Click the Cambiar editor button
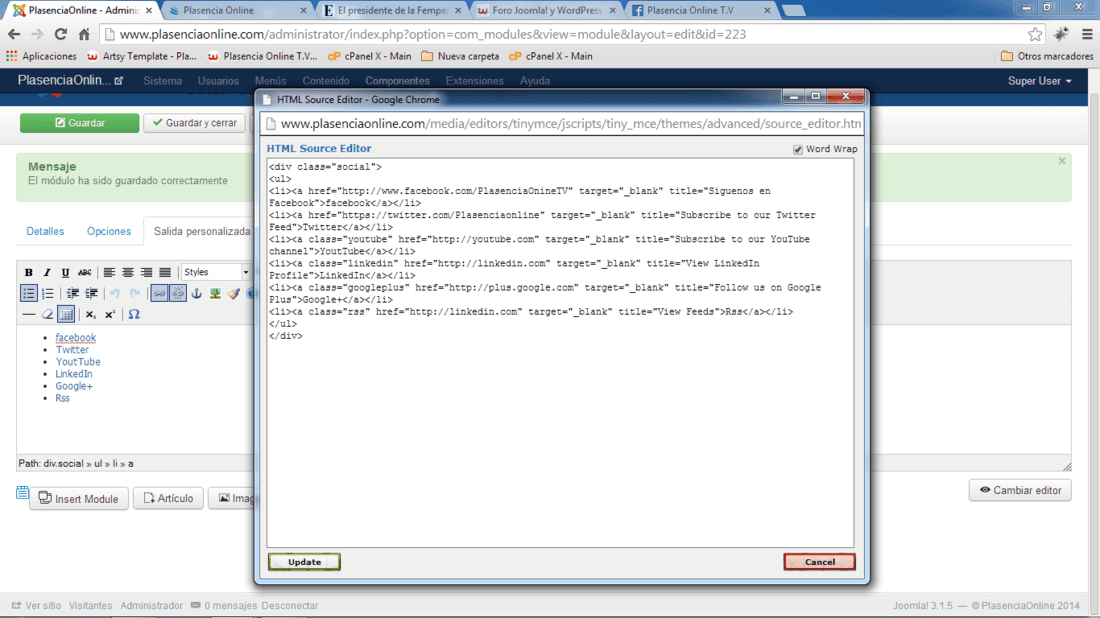 pos(1020,490)
